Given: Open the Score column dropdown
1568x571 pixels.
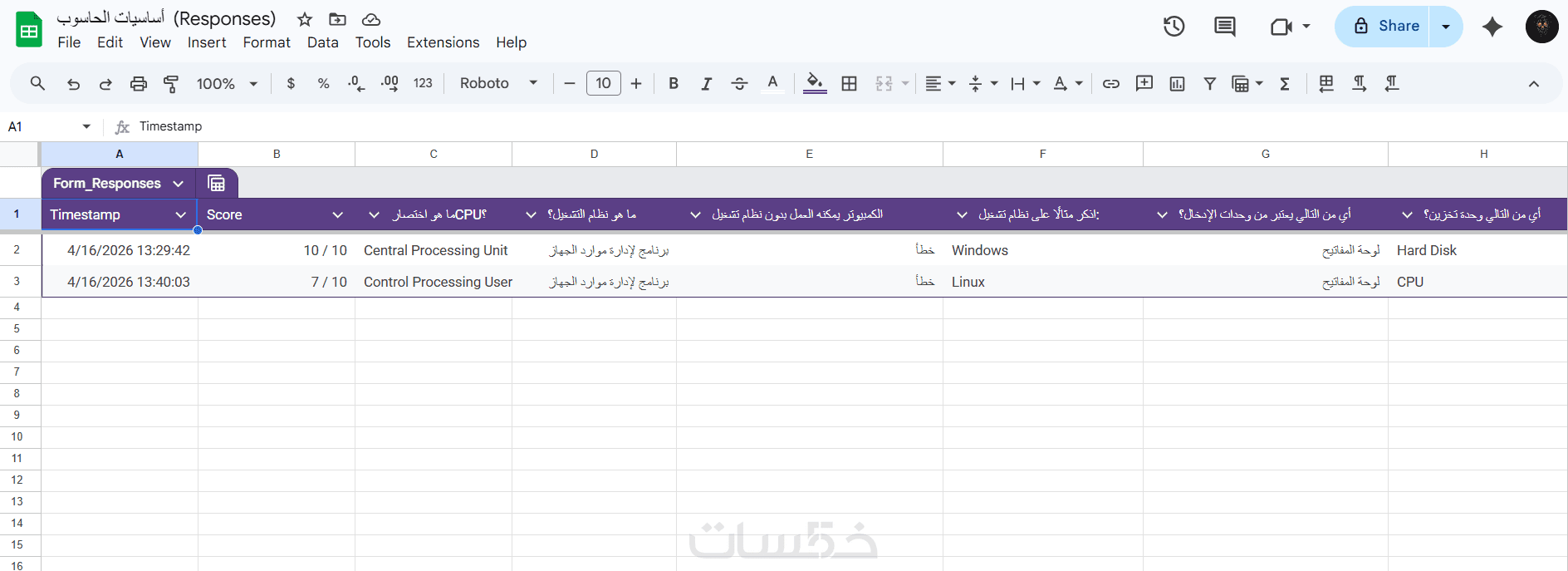Looking at the screenshot, I should click(338, 214).
